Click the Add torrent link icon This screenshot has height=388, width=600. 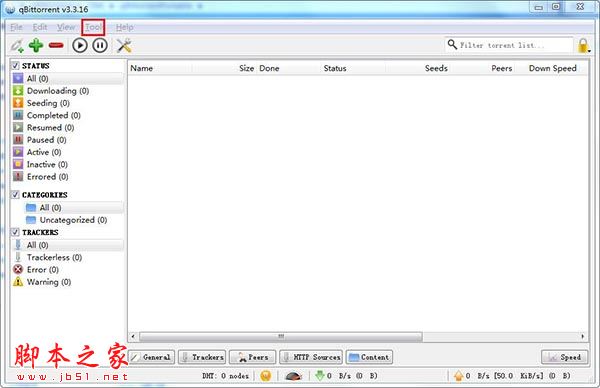pyautogui.click(x=17, y=46)
